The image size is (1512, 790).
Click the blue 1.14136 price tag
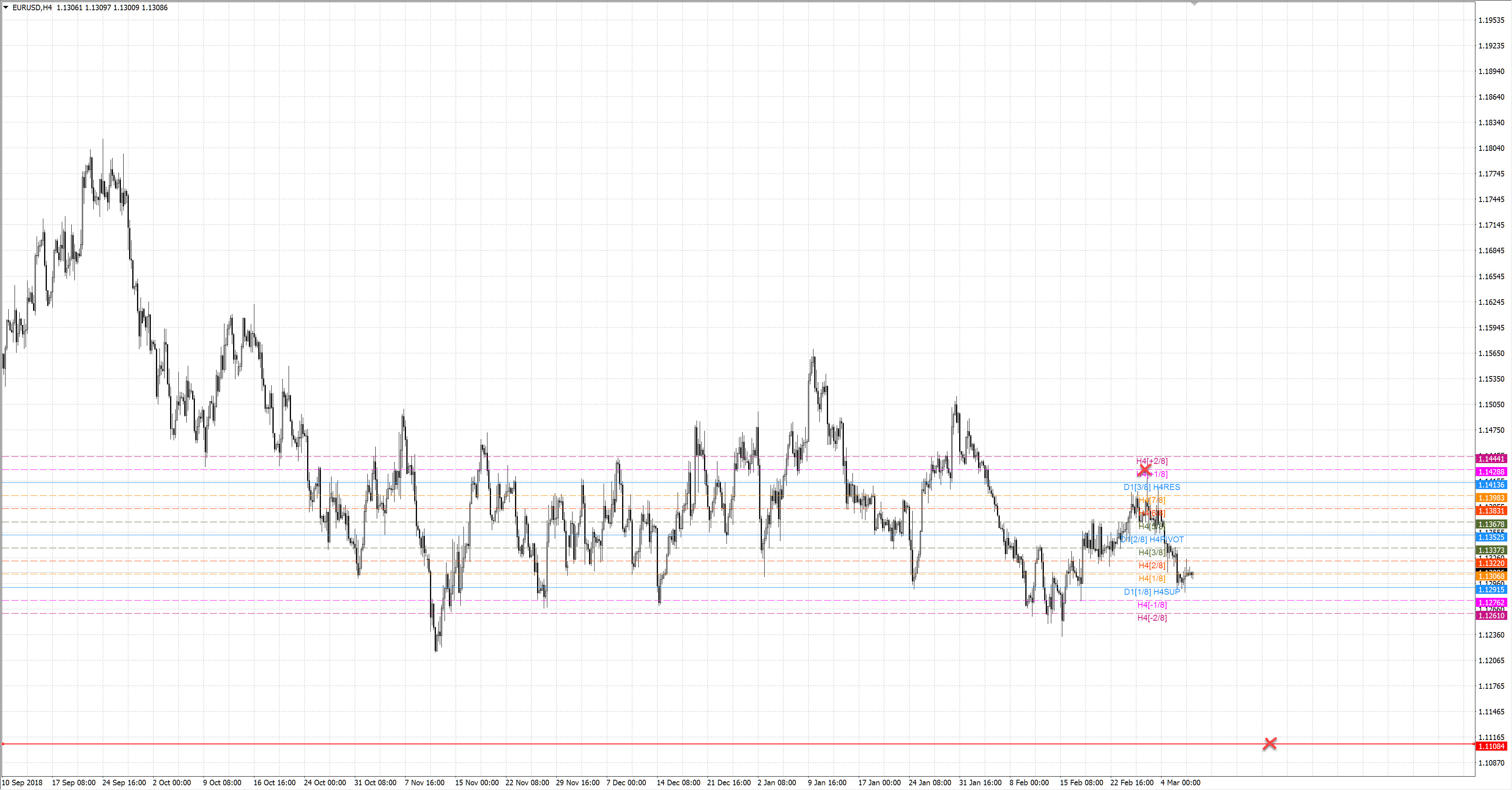[1491, 485]
